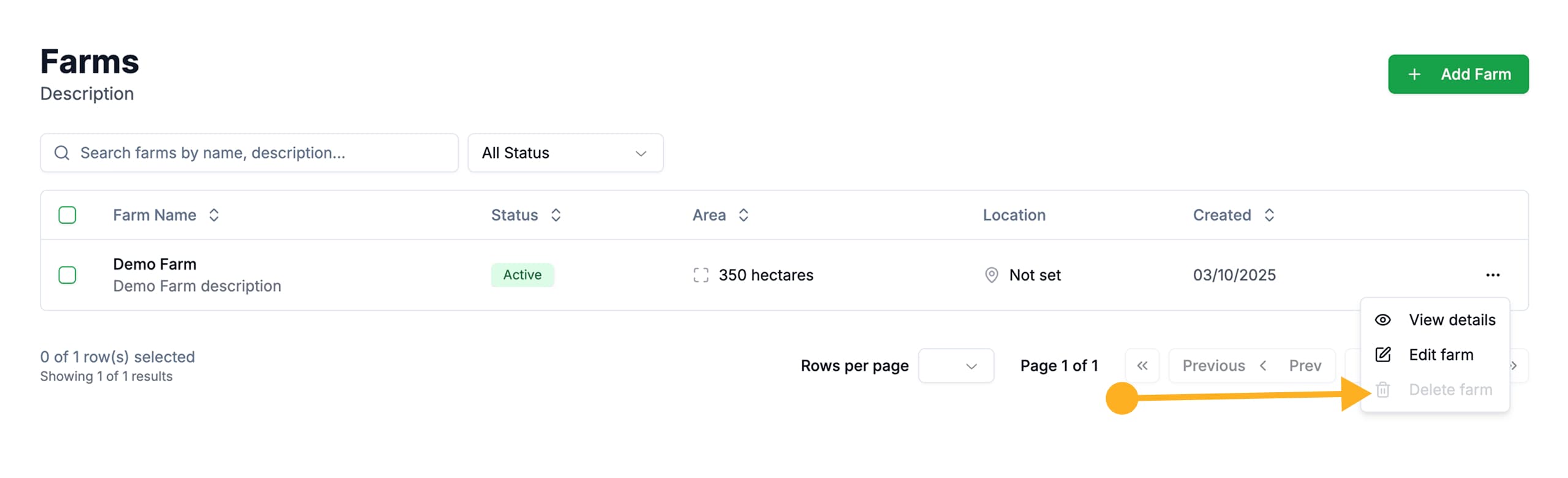Screen dimensions: 1568x478
Task: Click the area dimensions icon
Action: pos(700,275)
